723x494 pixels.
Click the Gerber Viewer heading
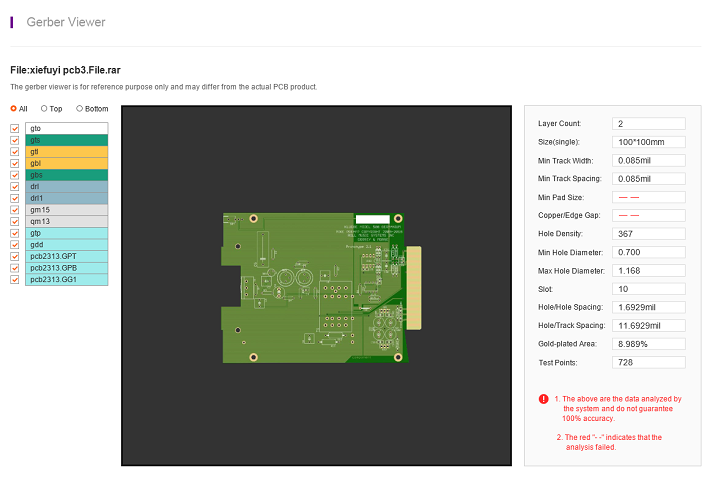66,22
